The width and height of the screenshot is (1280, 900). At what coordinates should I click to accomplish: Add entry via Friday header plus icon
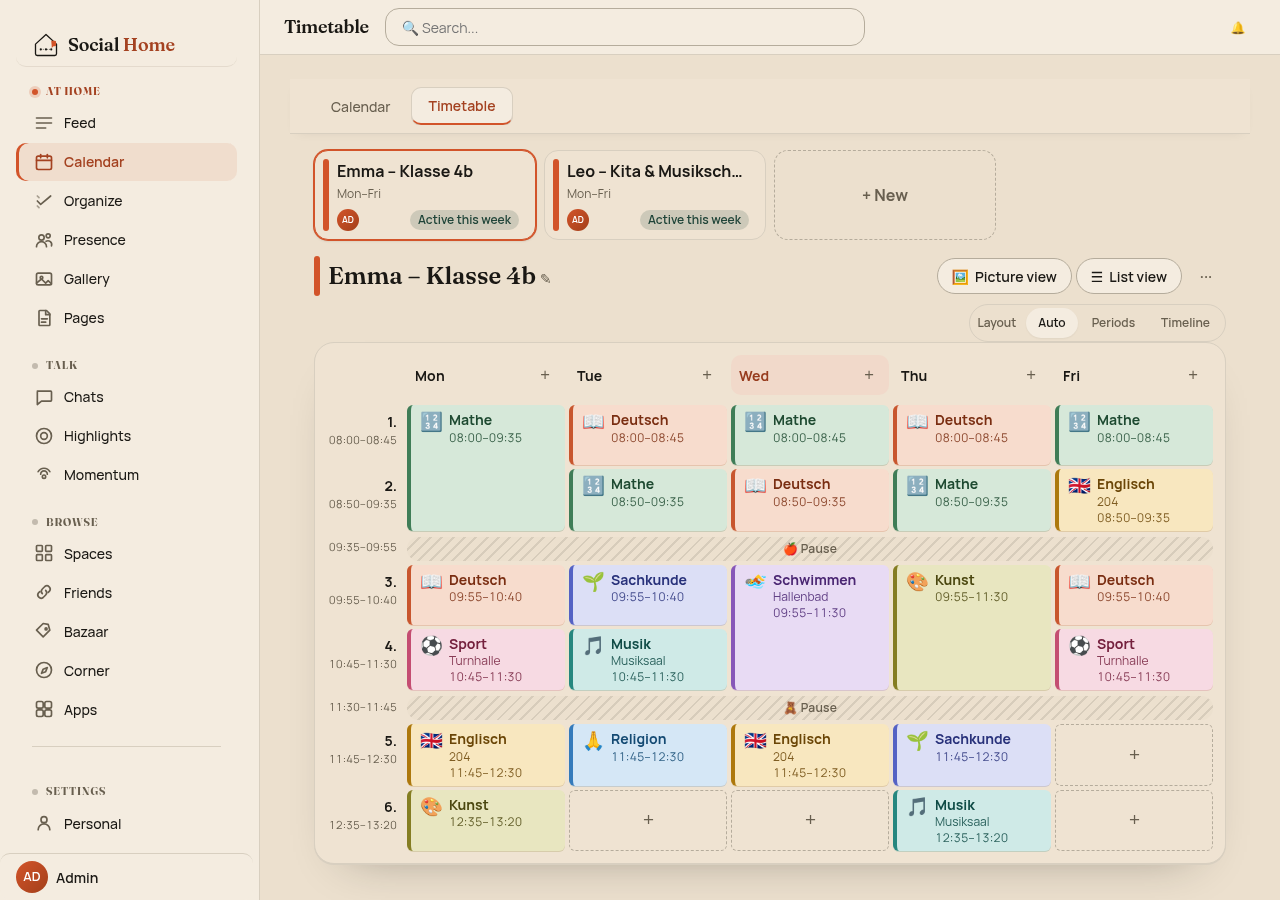click(x=1193, y=375)
